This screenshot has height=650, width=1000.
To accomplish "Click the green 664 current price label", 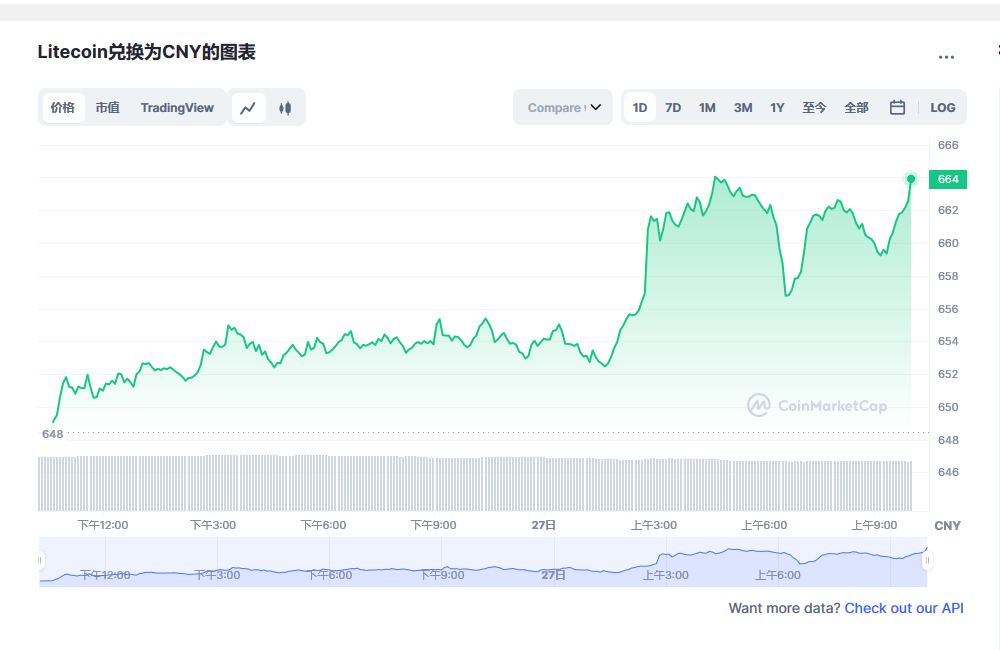I will coord(948,179).
